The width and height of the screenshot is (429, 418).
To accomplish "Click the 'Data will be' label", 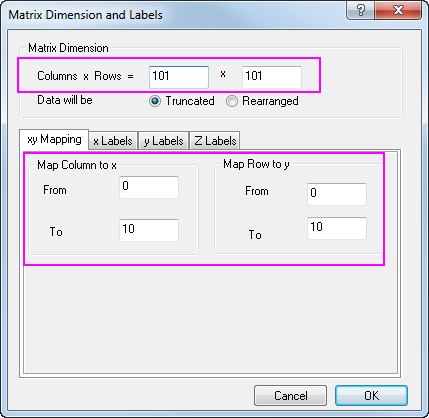I will [65, 100].
